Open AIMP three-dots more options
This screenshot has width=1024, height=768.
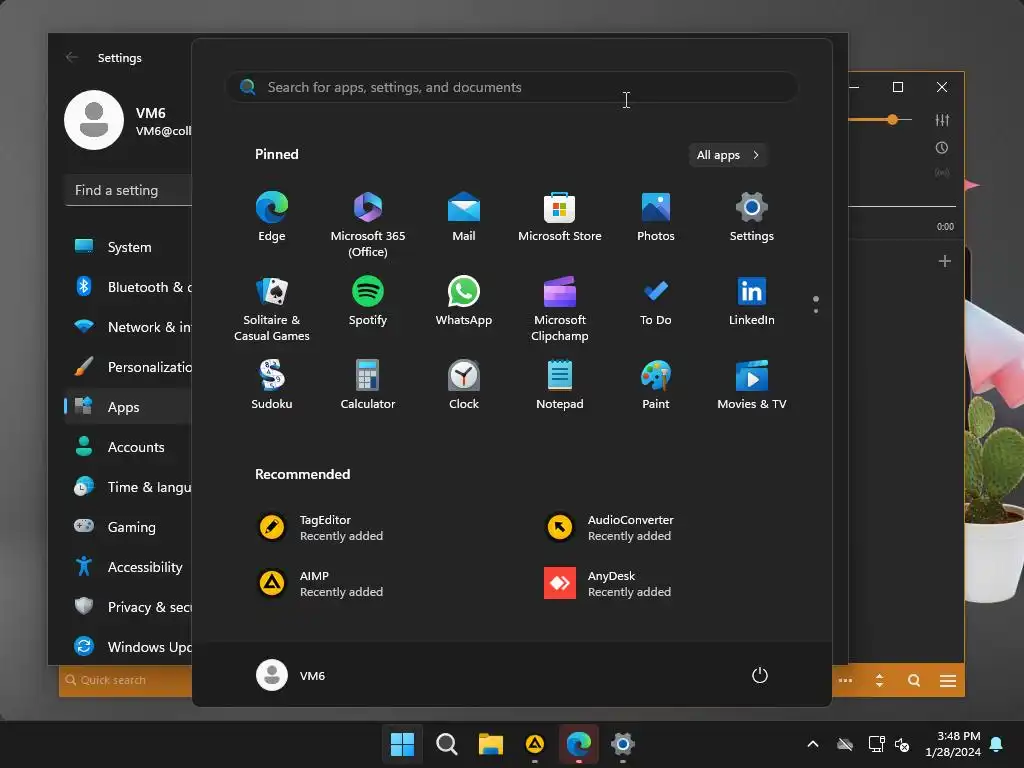pyautogui.click(x=845, y=680)
